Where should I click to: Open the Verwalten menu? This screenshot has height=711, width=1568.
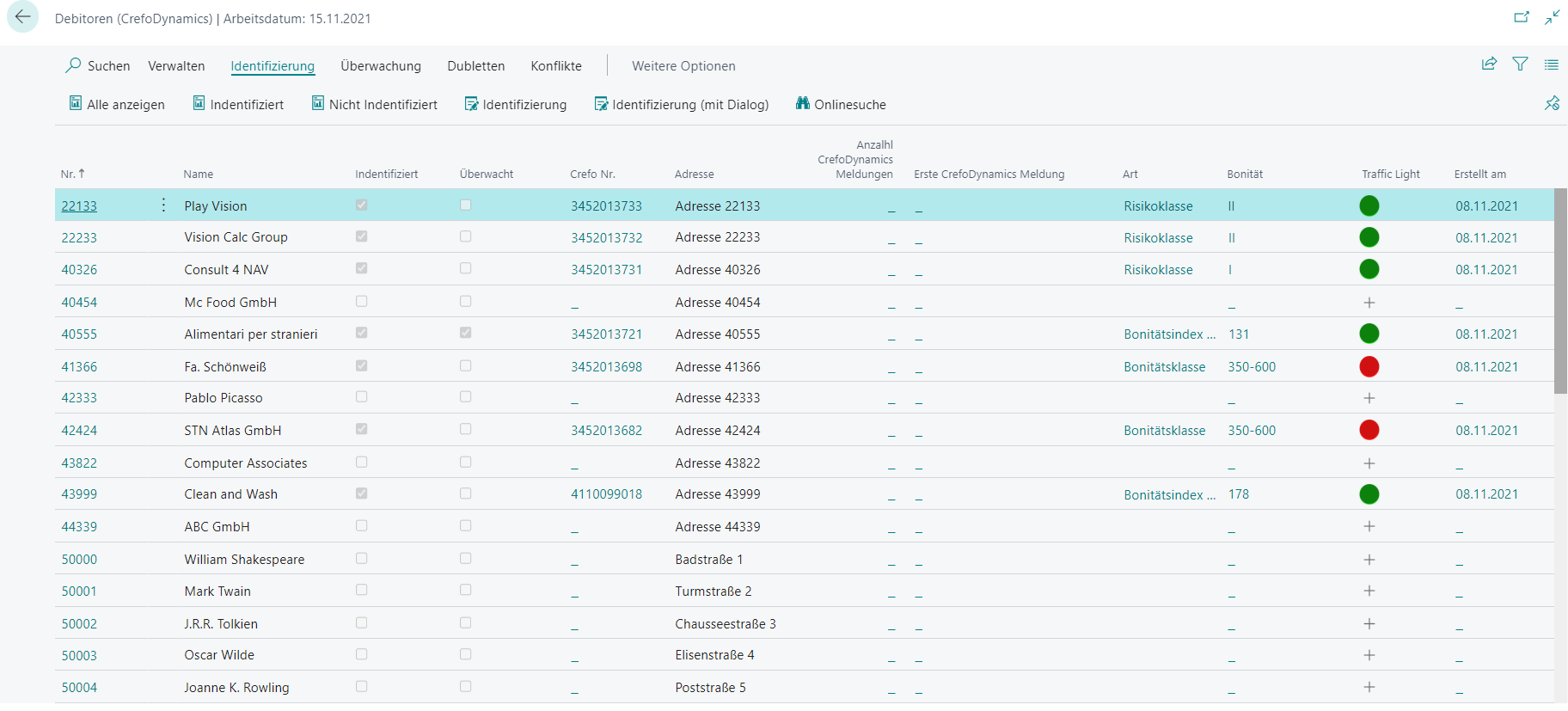(x=176, y=66)
